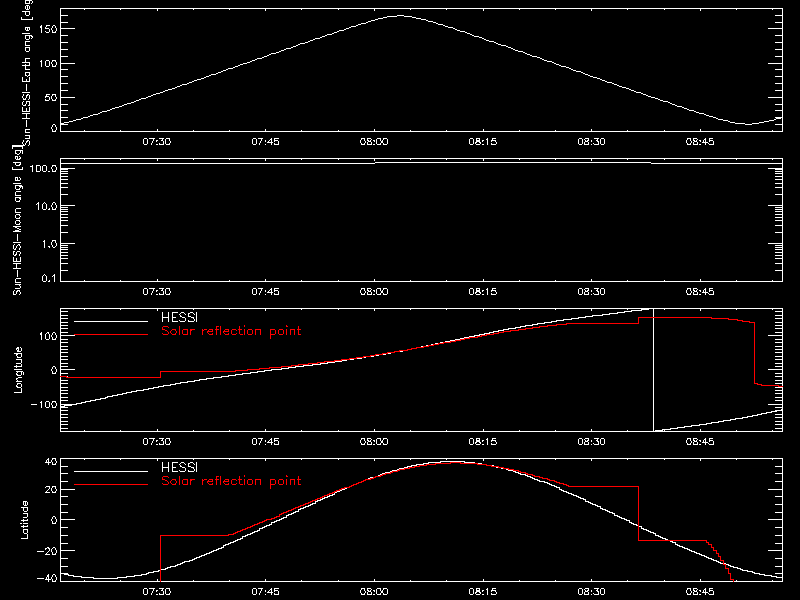Click the 100 tick on Longitude axis

click(47, 336)
